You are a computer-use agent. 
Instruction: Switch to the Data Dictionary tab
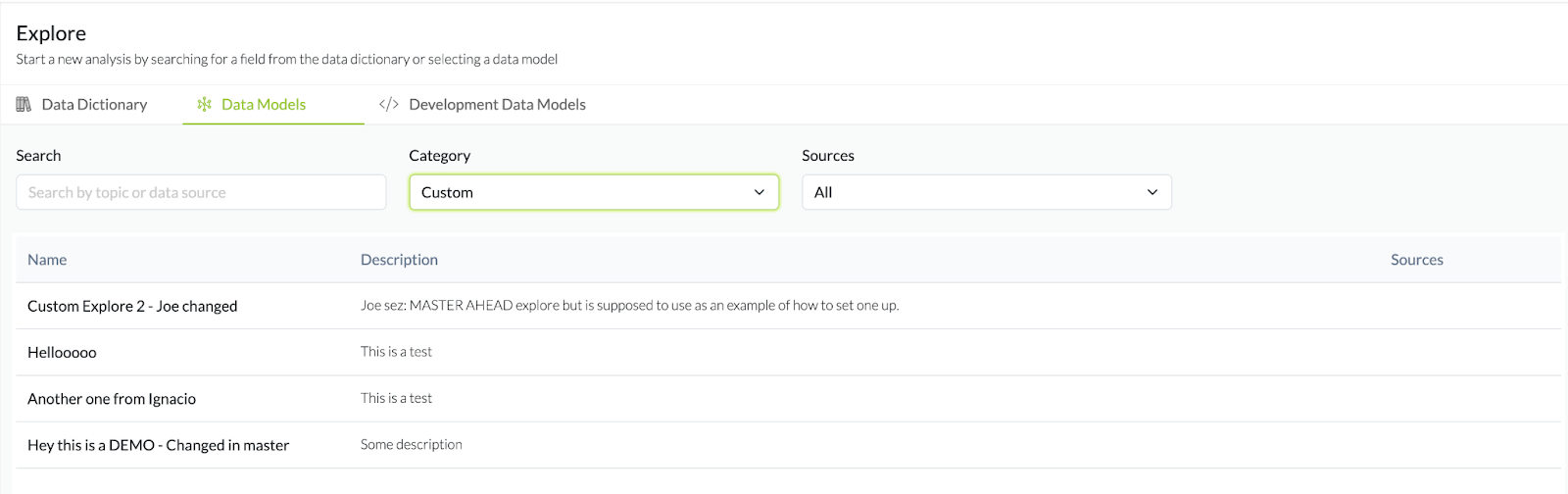[94, 105]
